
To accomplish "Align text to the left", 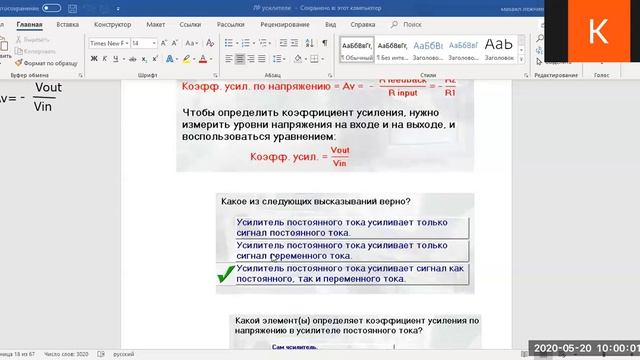I will tap(229, 59).
